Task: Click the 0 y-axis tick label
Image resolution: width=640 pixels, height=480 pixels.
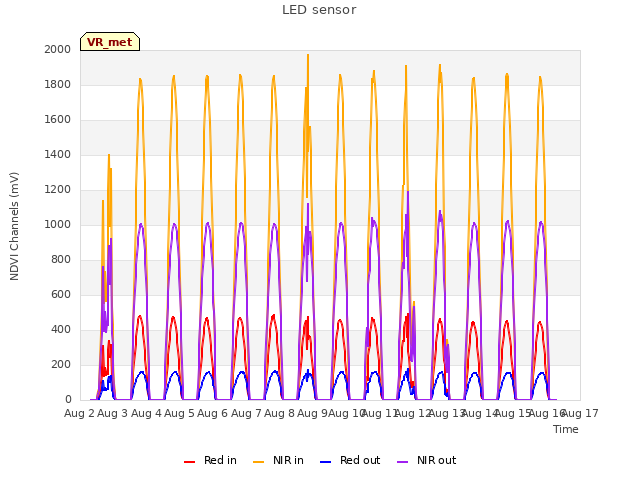Action: click(x=68, y=400)
